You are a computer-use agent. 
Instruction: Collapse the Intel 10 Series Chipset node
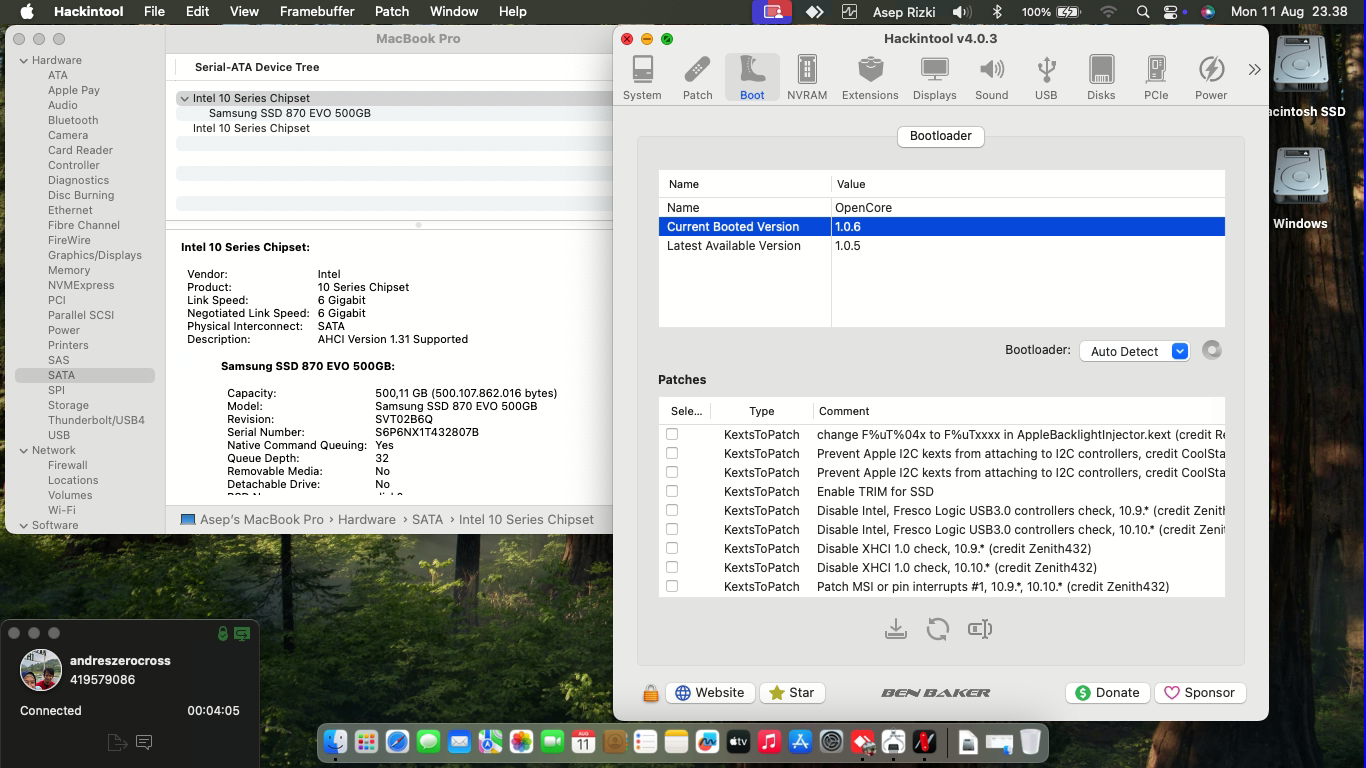[x=184, y=98]
